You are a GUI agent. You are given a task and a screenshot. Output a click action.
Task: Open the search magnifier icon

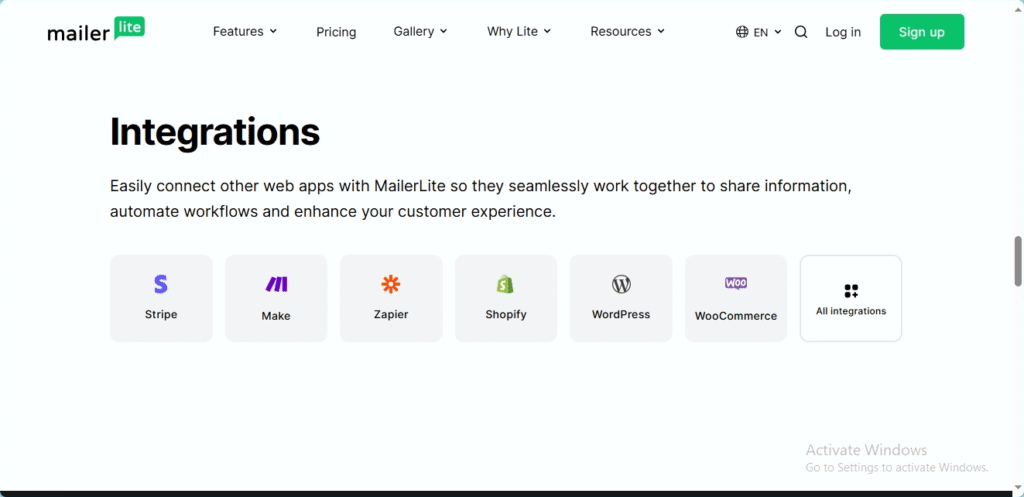point(801,32)
